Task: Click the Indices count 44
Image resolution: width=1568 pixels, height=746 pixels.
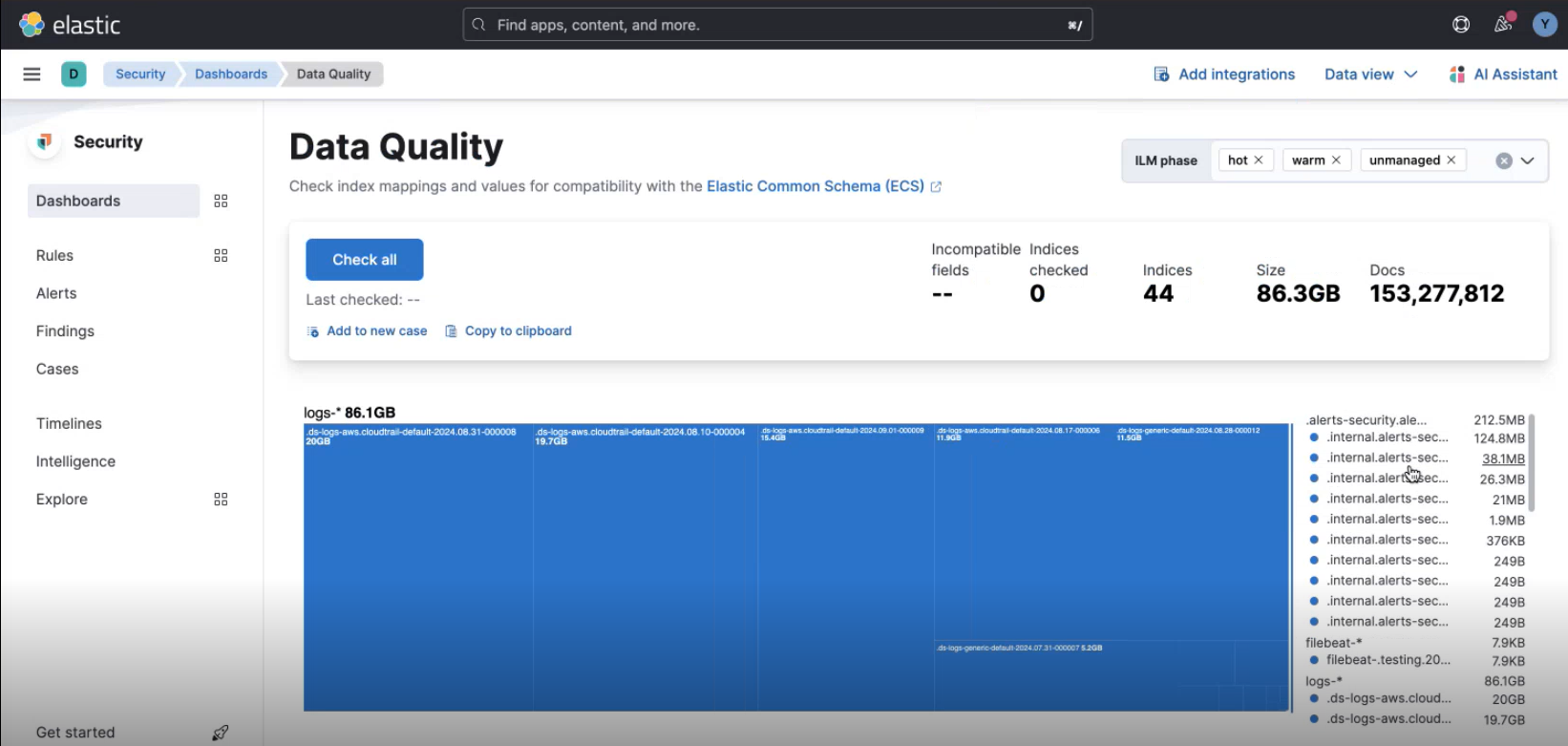Action: coord(1158,293)
